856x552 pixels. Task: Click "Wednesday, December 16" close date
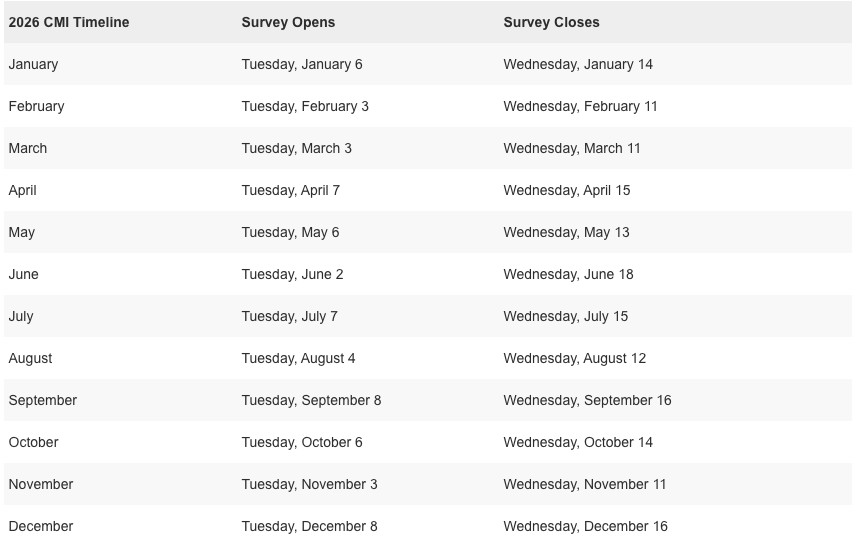pyautogui.click(x=585, y=526)
